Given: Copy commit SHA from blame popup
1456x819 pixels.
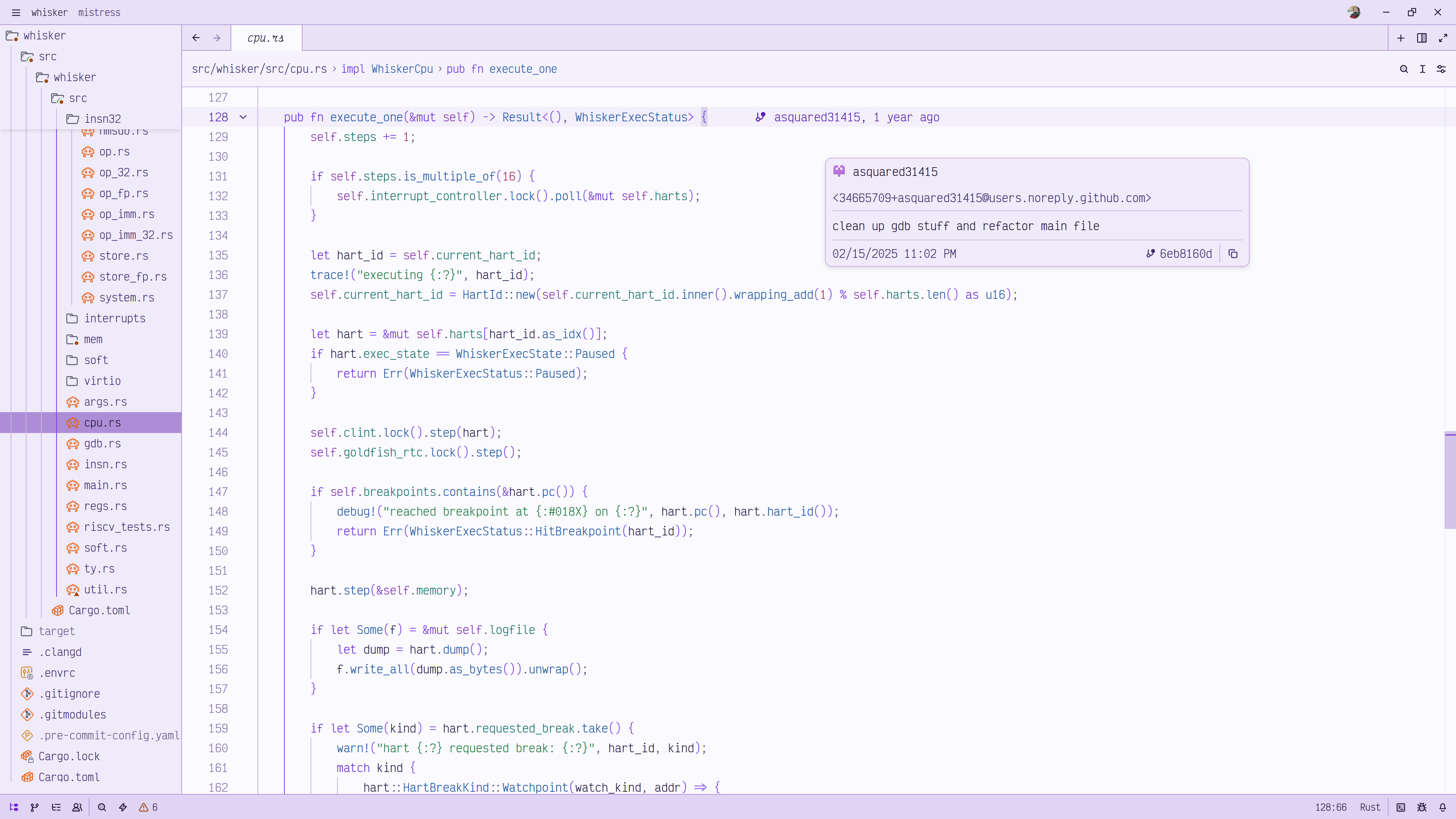Looking at the screenshot, I should coord(1233,254).
